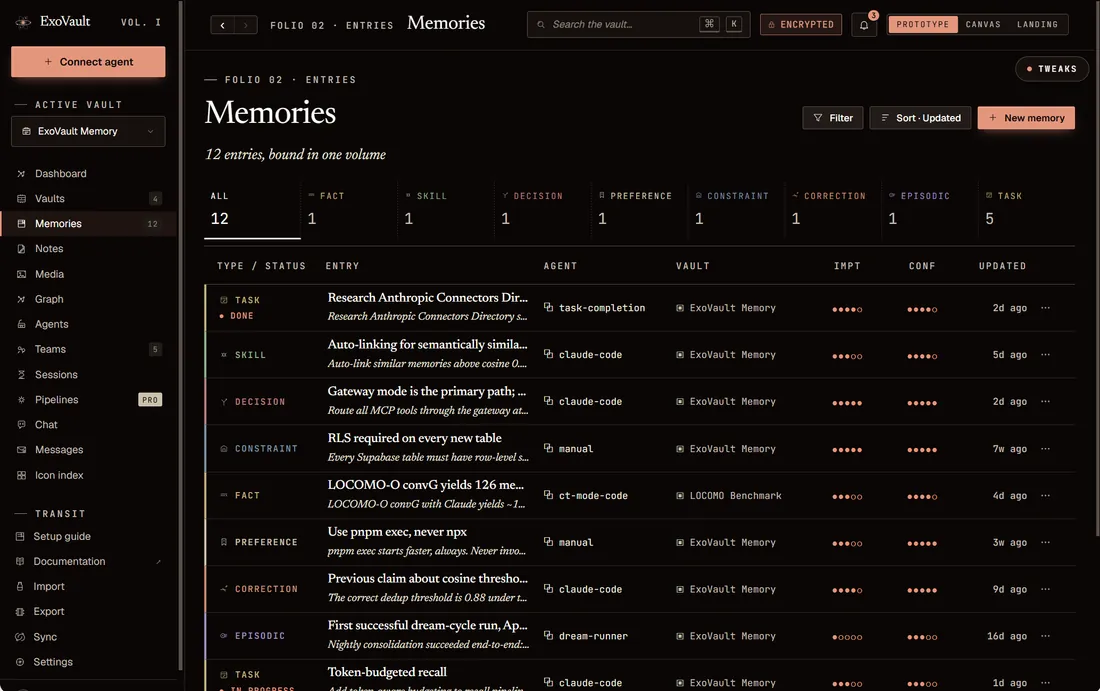Open more options for LOCOMO-O row

pyautogui.click(x=1045, y=495)
